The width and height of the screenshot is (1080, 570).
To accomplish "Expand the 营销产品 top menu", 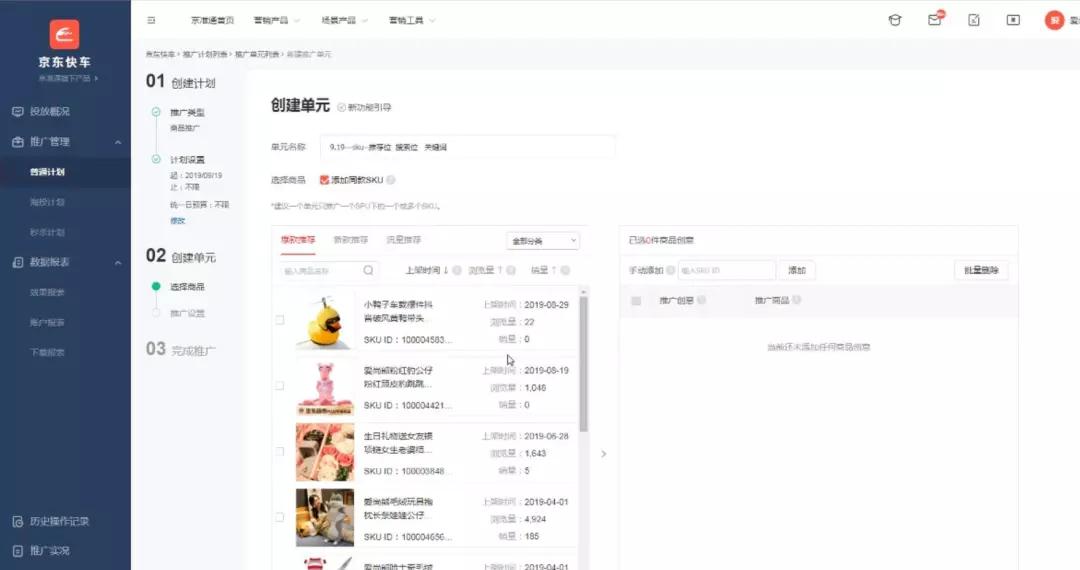I will tap(277, 21).
